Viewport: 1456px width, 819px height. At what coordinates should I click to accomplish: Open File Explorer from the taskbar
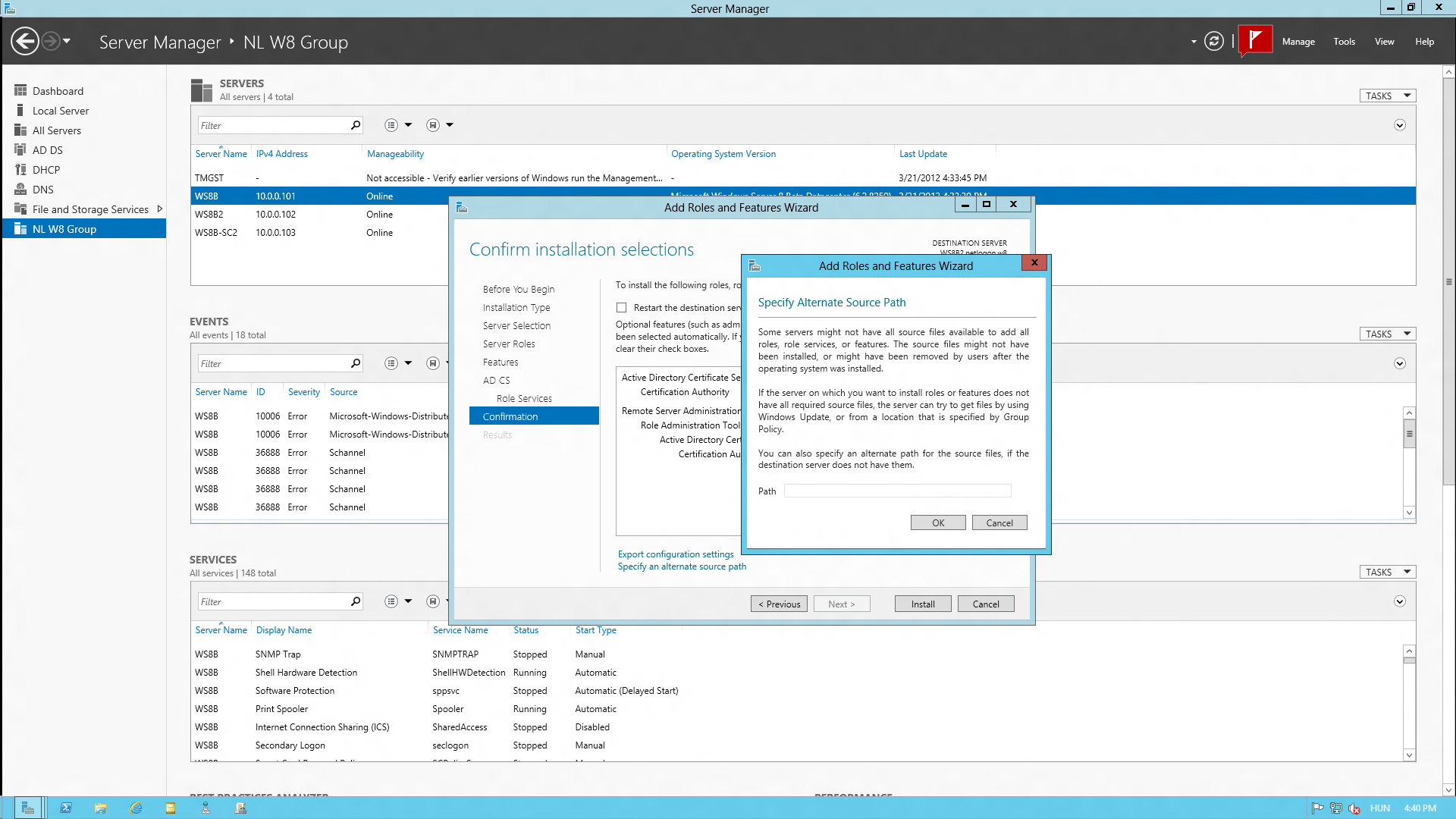pos(101,808)
